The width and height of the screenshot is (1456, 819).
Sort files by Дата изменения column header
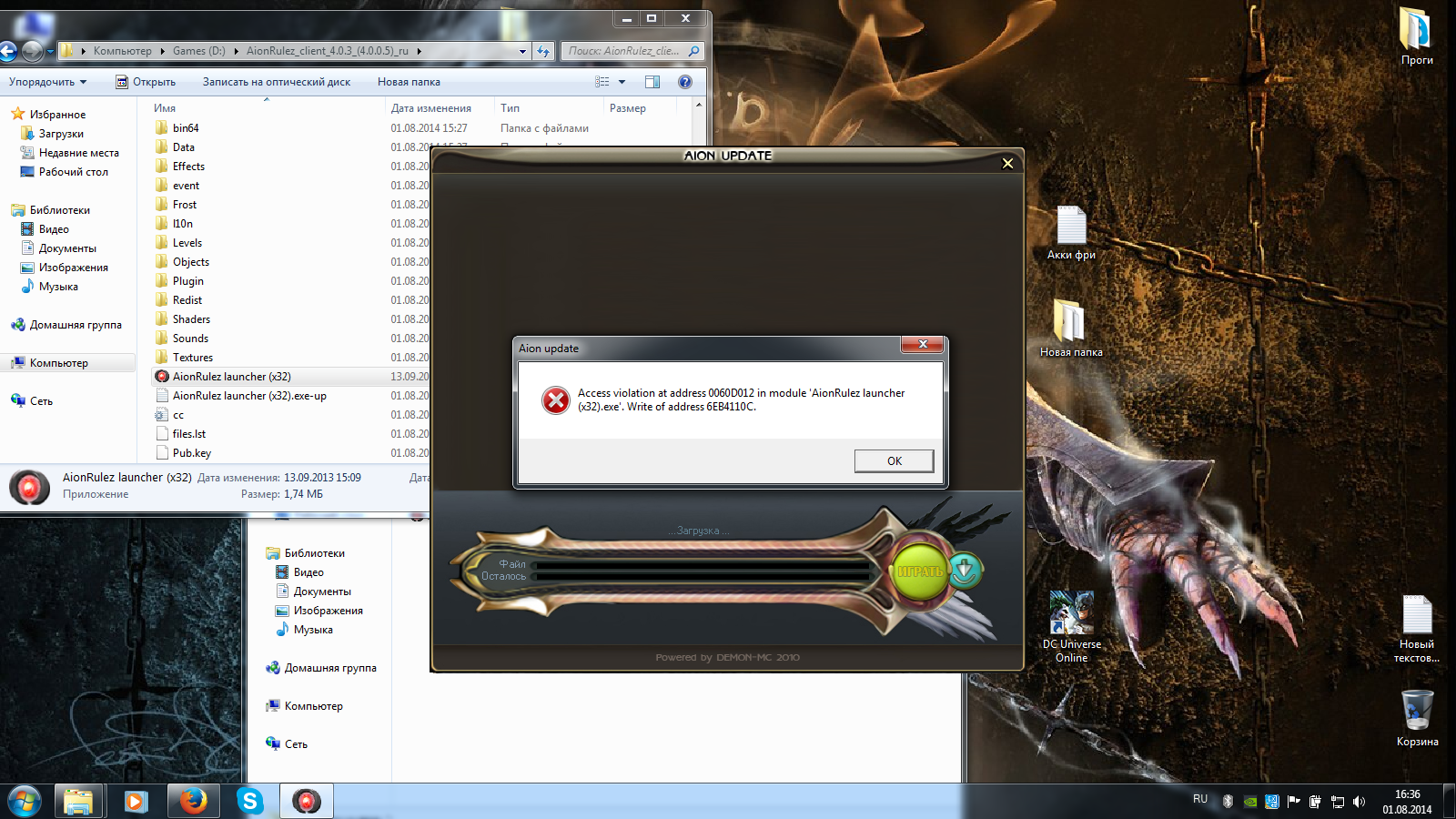coord(431,108)
